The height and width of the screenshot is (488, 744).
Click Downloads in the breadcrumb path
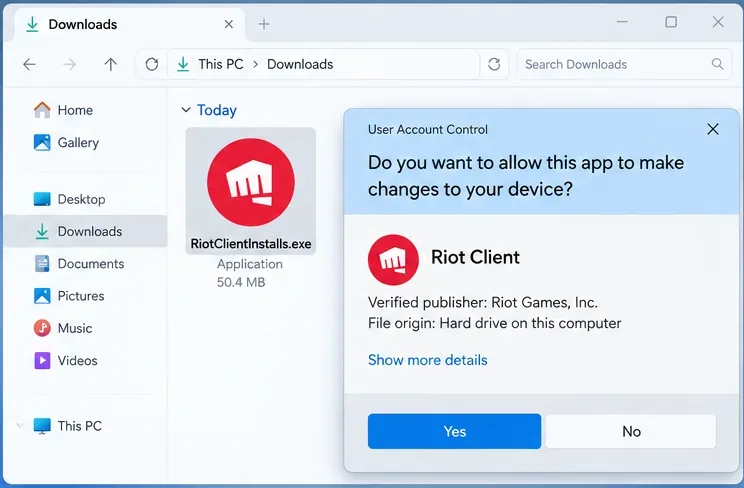[x=300, y=64]
